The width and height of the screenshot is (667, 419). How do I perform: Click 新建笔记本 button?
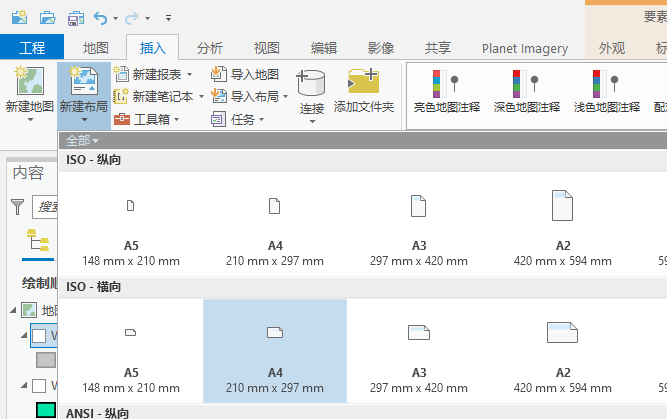pos(154,97)
